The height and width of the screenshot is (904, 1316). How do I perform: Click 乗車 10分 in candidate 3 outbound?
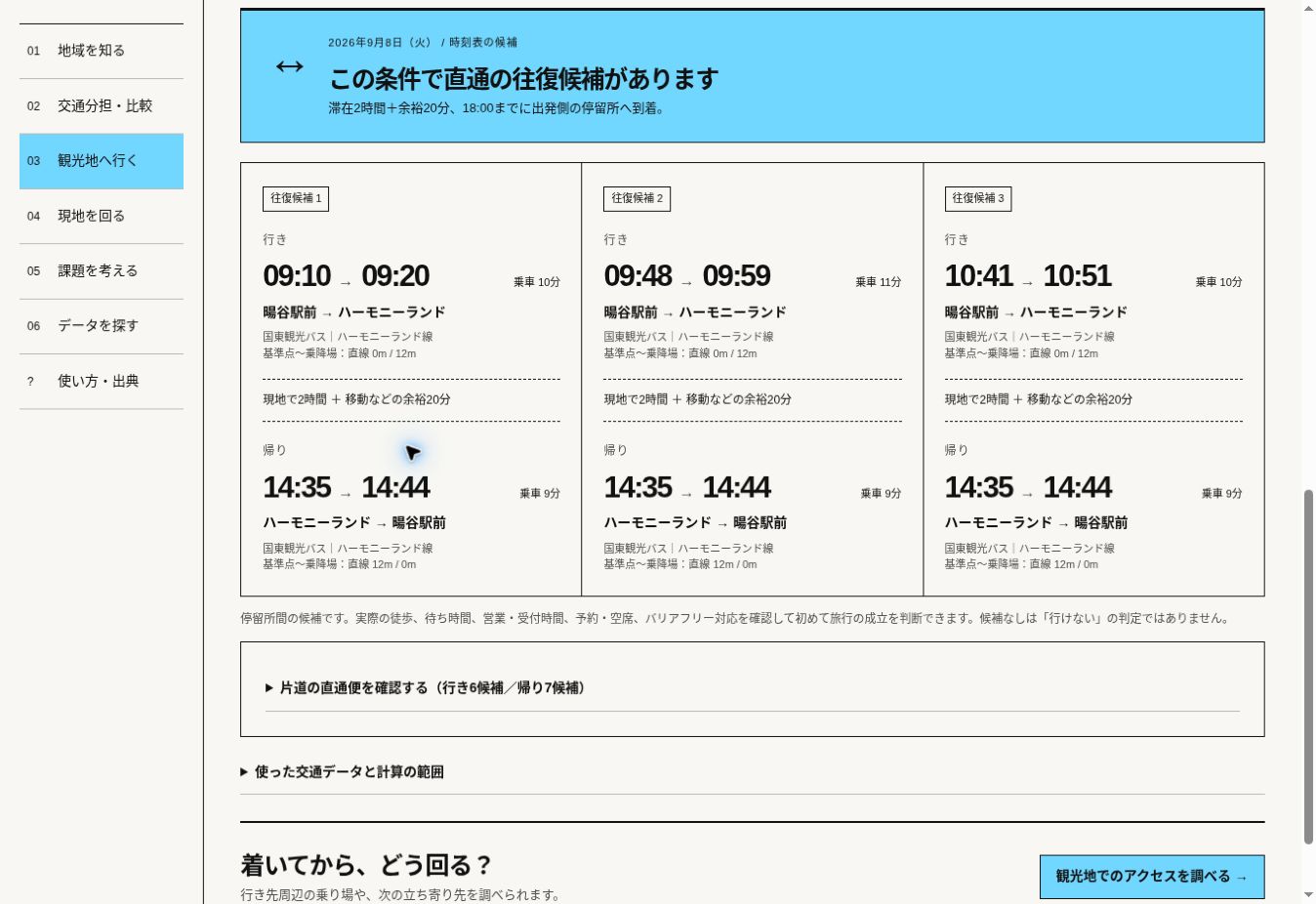click(x=1219, y=282)
